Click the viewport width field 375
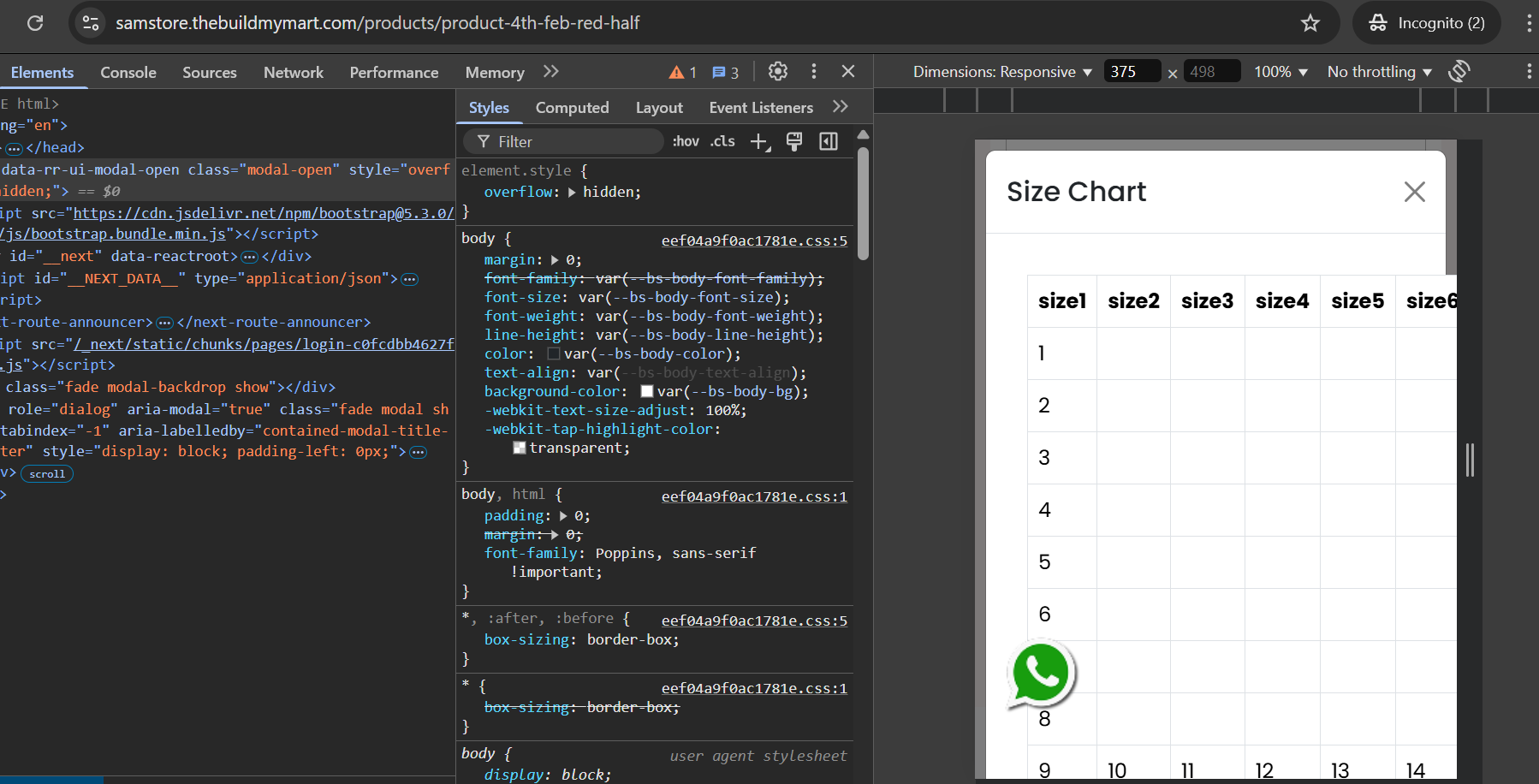This screenshot has height=784, width=1539. point(1132,72)
